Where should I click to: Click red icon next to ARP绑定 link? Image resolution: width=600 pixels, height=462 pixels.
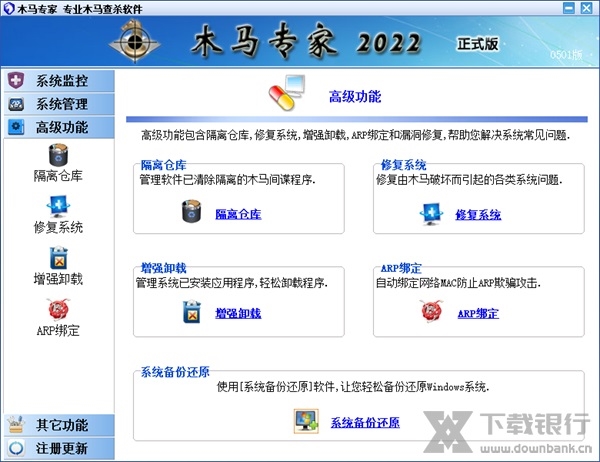[x=431, y=311]
